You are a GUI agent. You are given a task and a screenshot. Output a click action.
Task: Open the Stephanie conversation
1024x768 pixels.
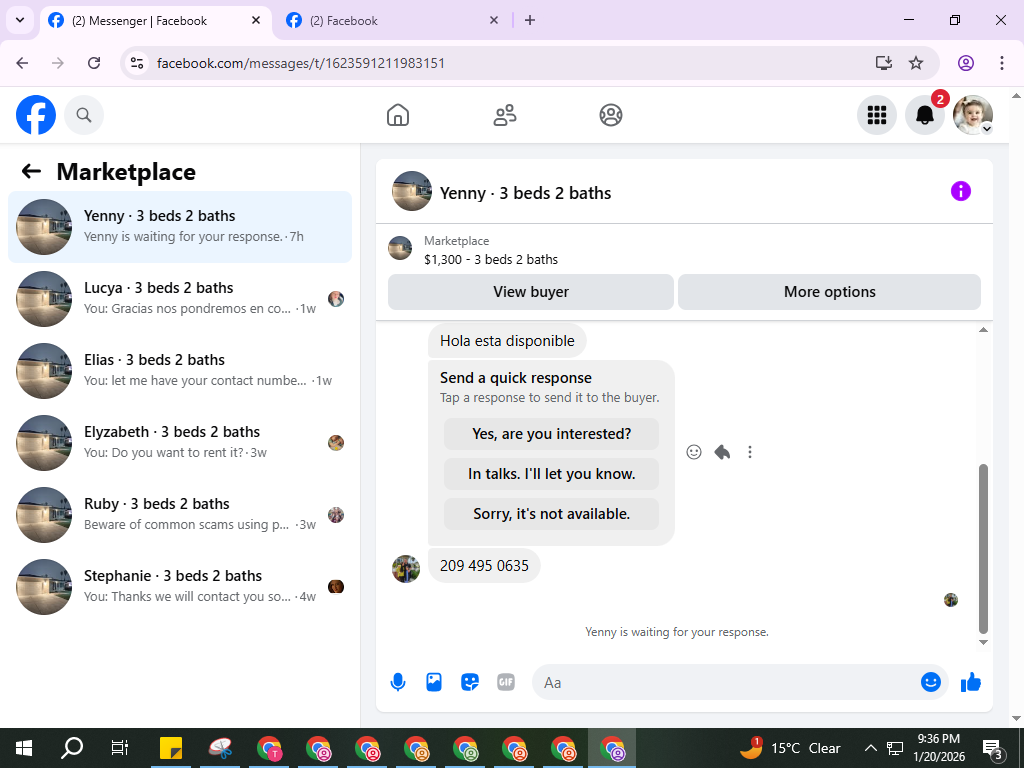pos(180,586)
